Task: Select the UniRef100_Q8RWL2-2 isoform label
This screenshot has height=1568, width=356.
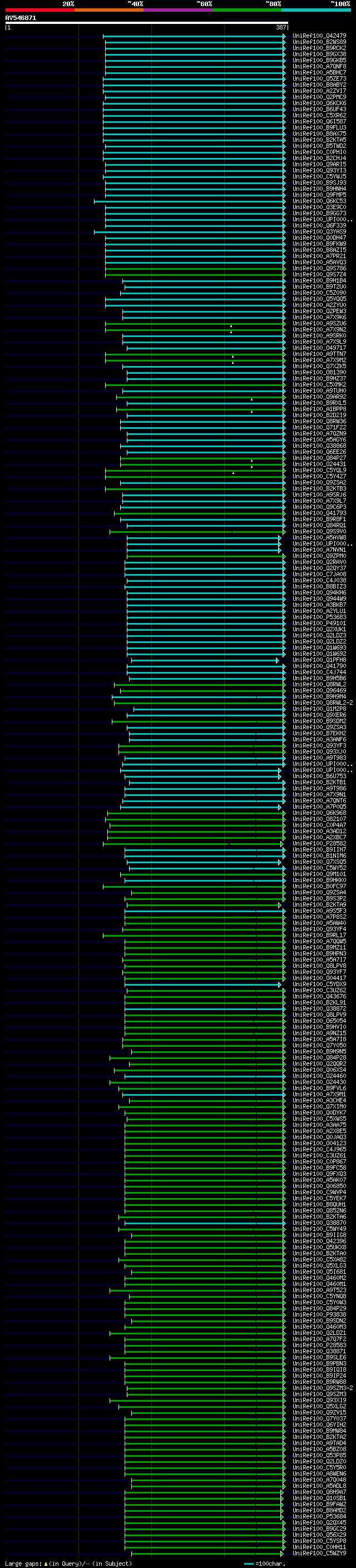Action: click(323, 703)
